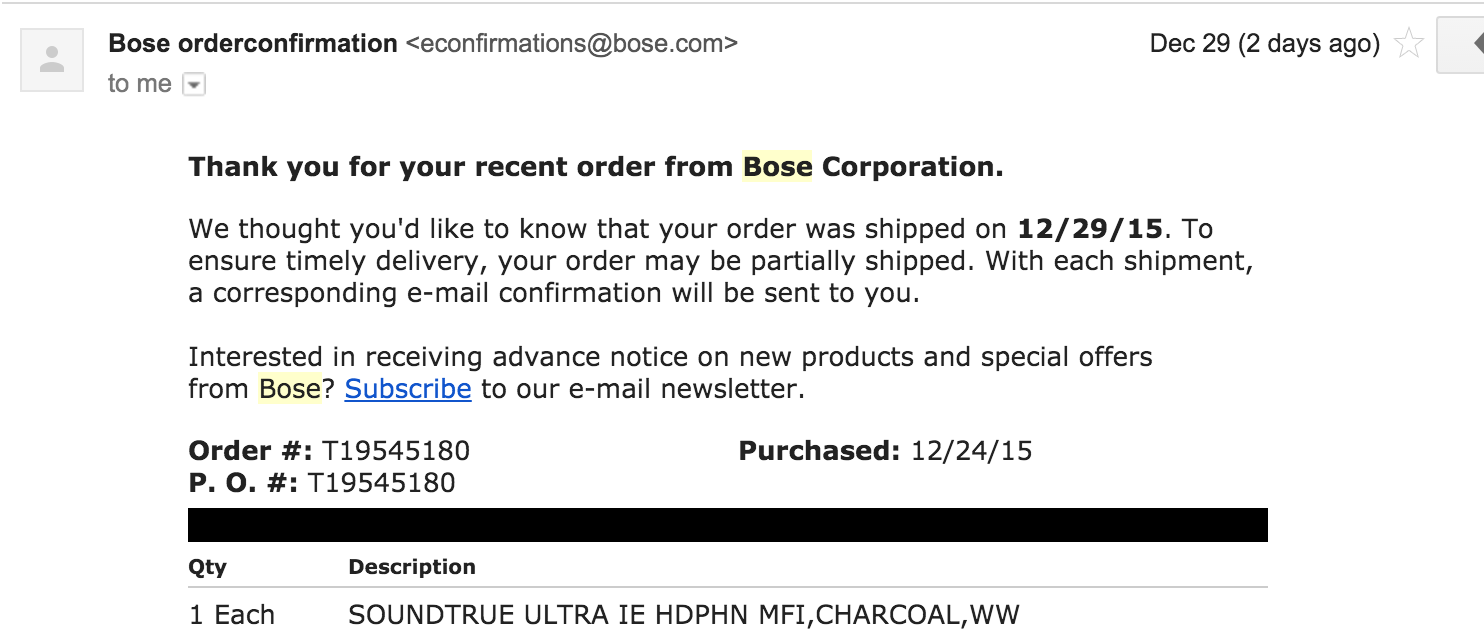
Task: Click the bold 12/29/15 shipped date
Action: pyautogui.click(x=1090, y=229)
